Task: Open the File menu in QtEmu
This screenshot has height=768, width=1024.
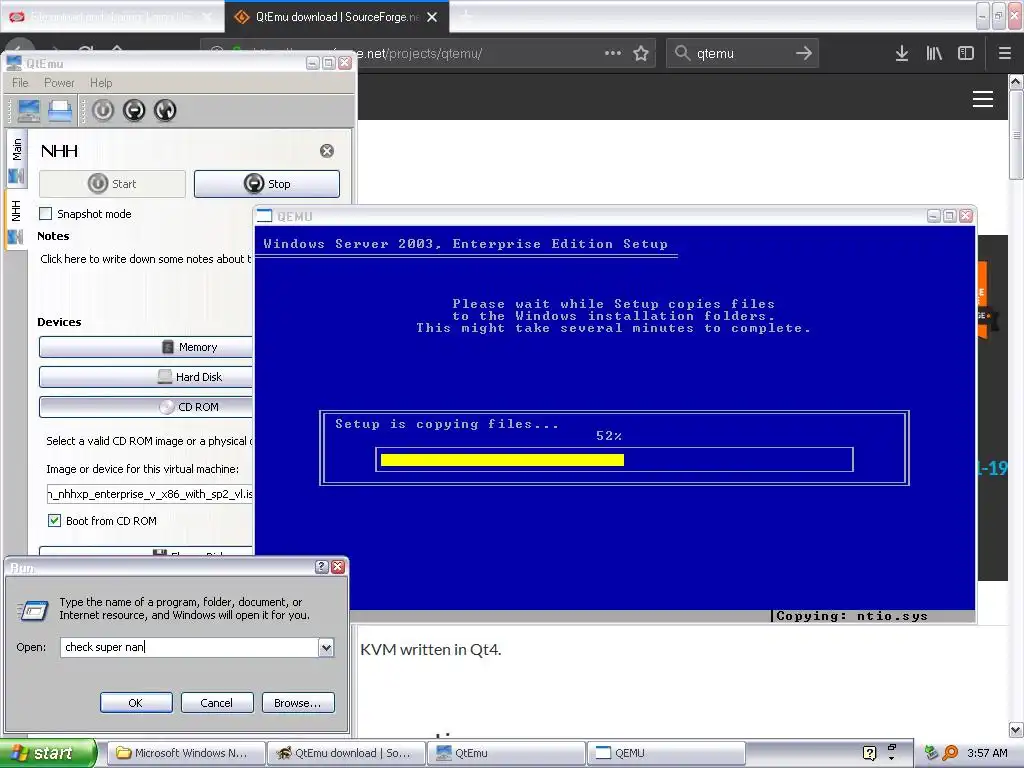Action: click(20, 83)
